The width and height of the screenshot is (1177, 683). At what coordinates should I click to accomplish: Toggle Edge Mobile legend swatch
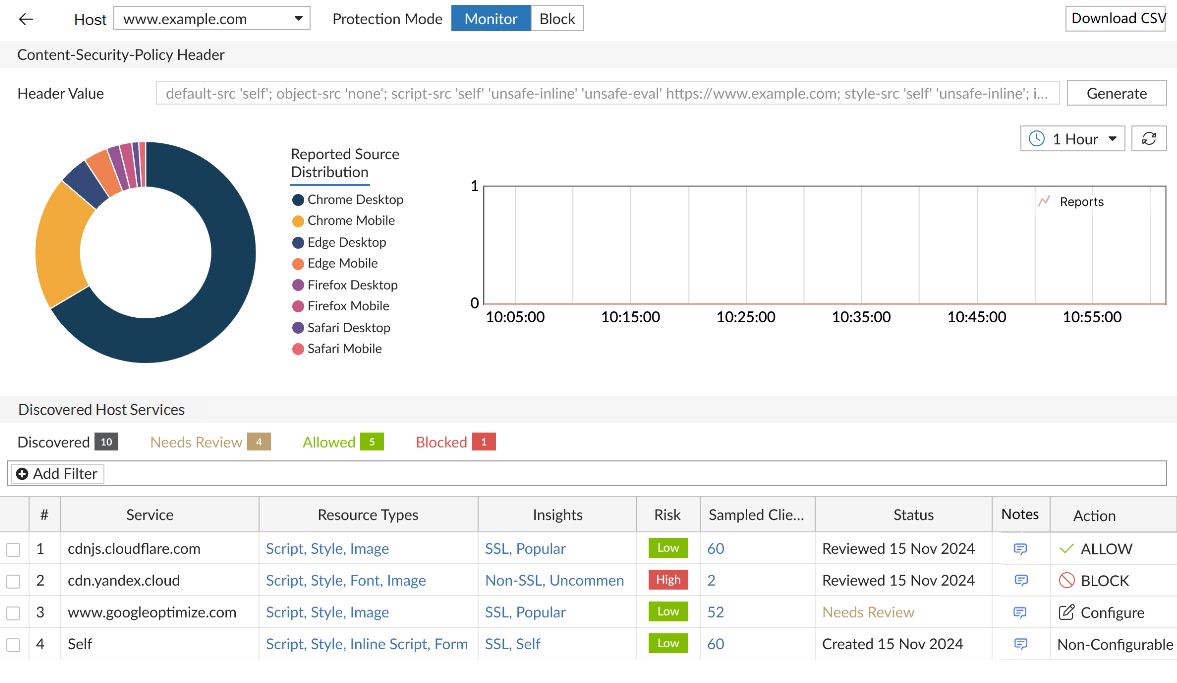pyautogui.click(x=298, y=263)
